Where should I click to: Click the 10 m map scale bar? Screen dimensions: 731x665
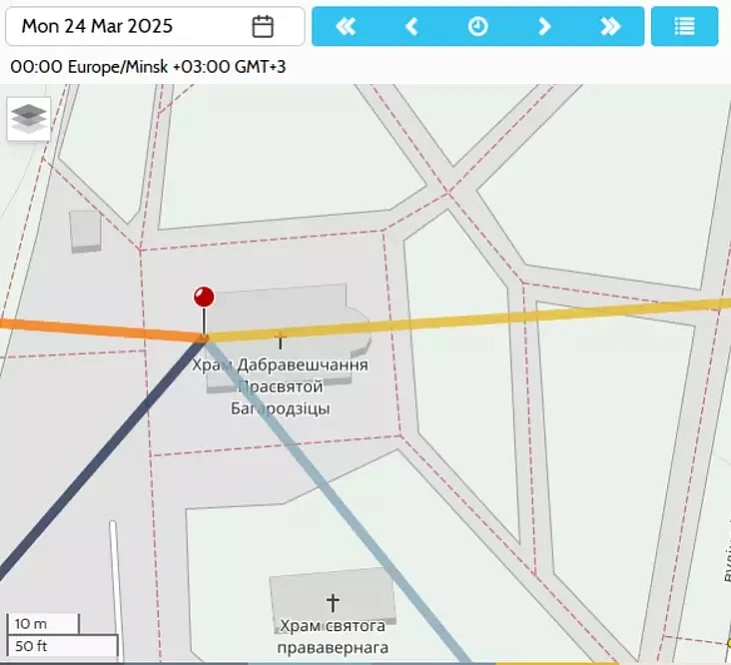[x=41, y=624]
